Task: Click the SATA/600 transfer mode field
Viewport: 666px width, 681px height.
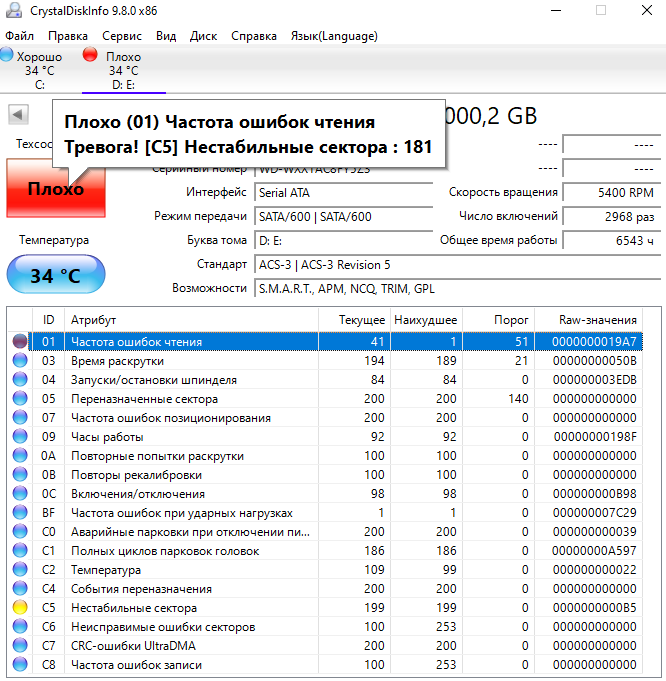Action: pos(343,216)
